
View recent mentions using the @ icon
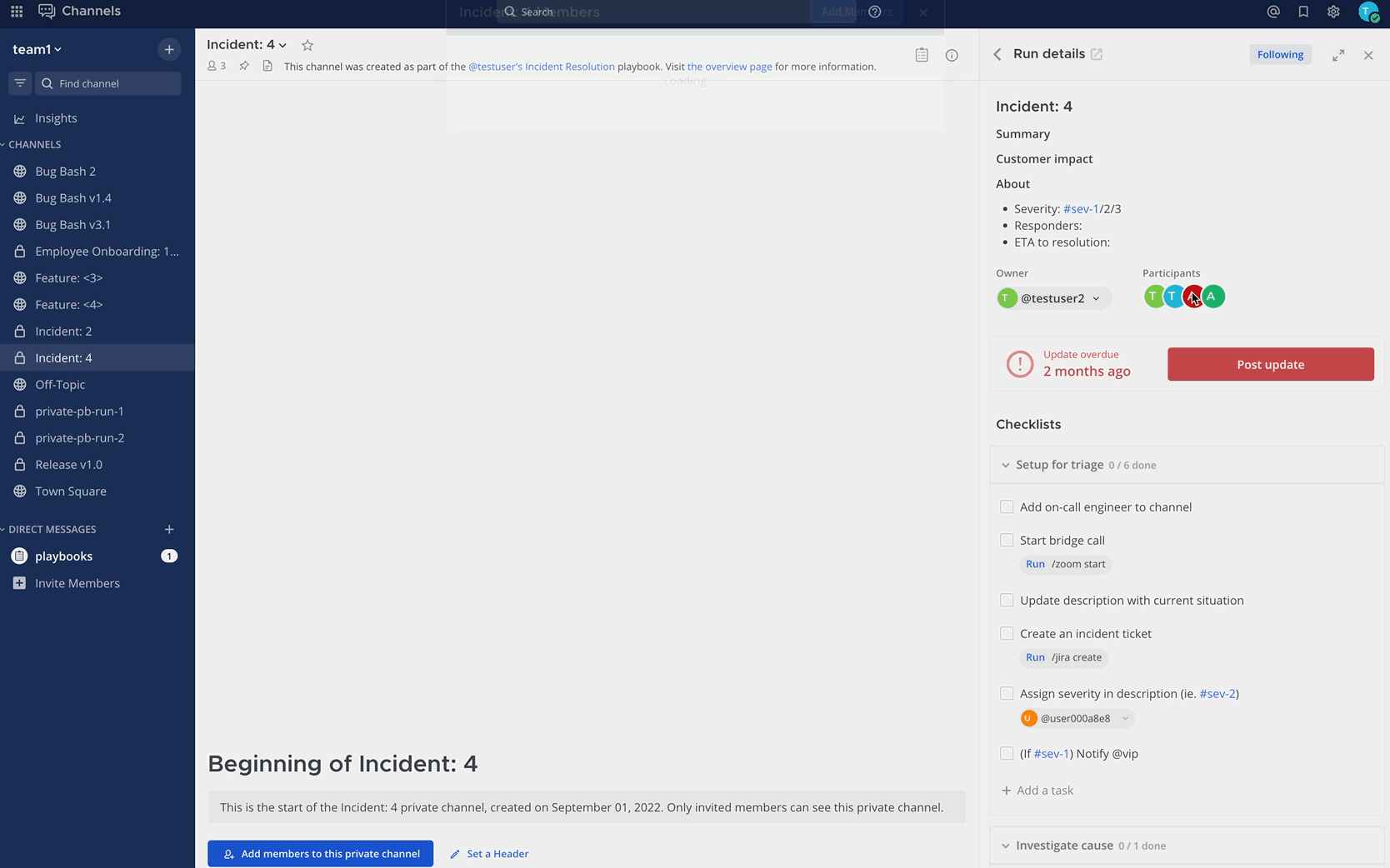click(x=1272, y=12)
